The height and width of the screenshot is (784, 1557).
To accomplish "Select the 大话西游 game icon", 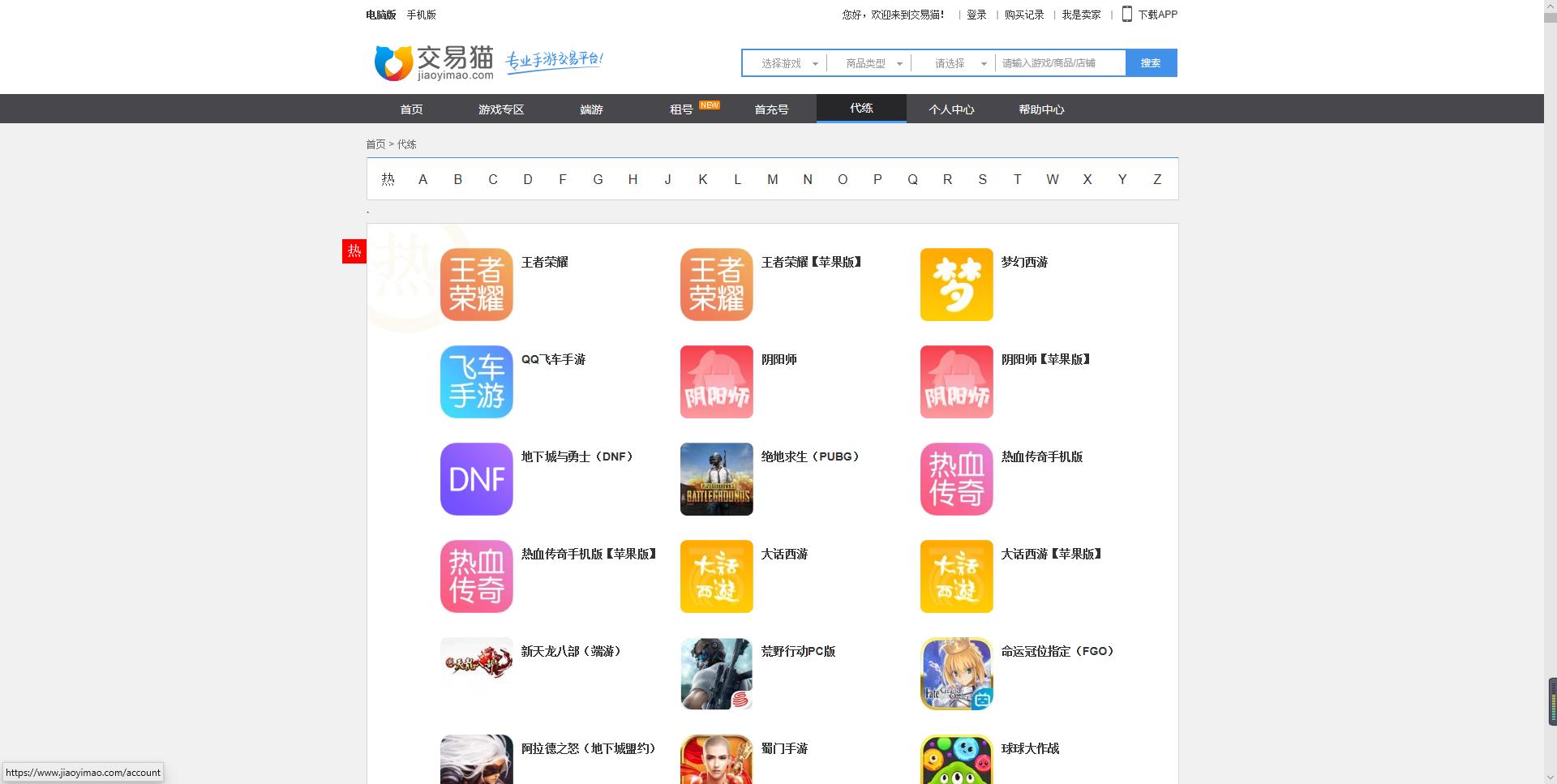I will tap(717, 576).
